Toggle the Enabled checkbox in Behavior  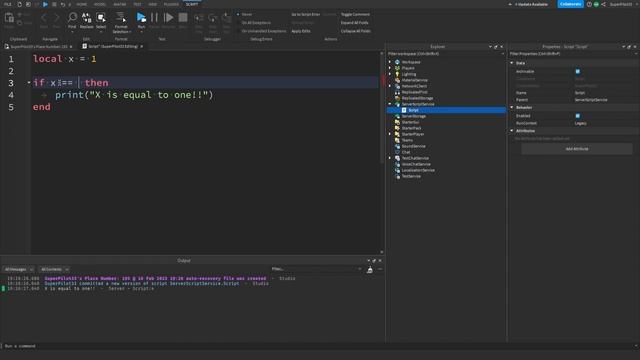(x=578, y=116)
